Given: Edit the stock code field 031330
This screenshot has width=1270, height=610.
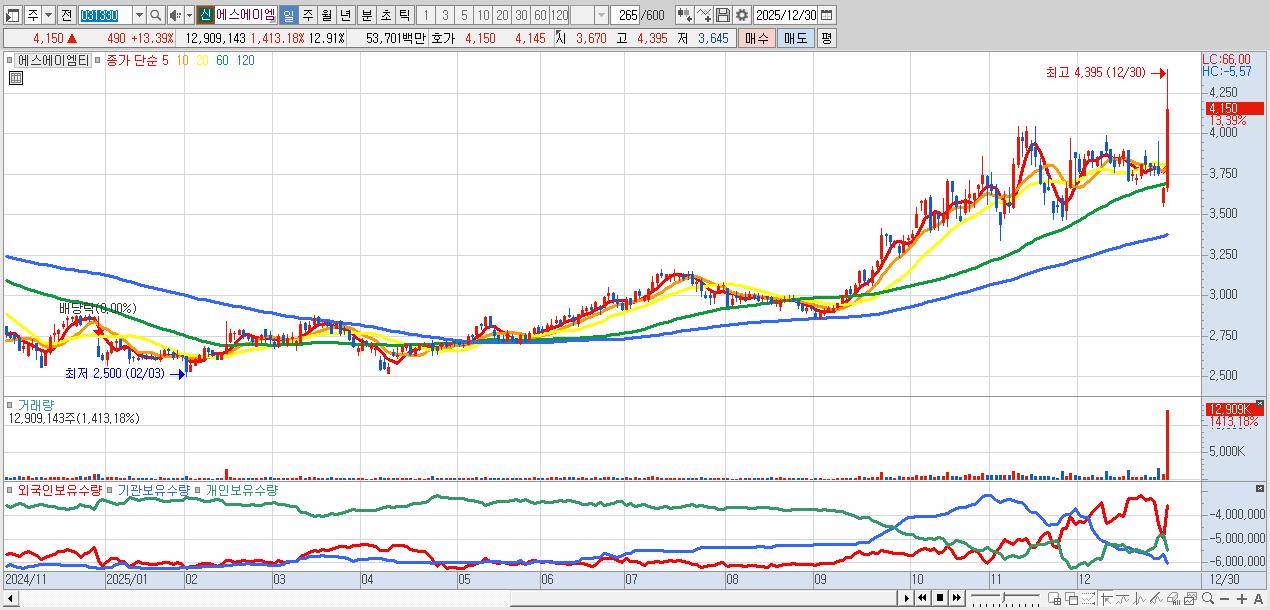Looking at the screenshot, I should (x=104, y=15).
